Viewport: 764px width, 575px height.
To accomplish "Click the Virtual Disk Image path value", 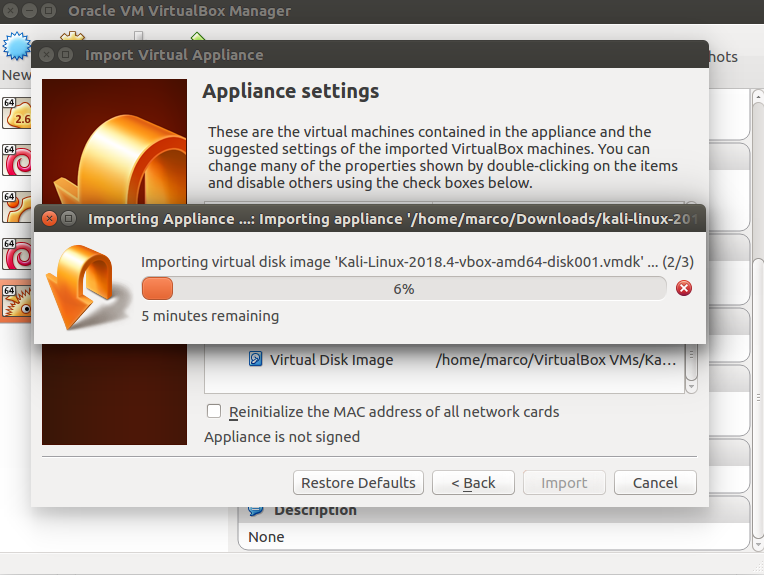I will point(556,360).
